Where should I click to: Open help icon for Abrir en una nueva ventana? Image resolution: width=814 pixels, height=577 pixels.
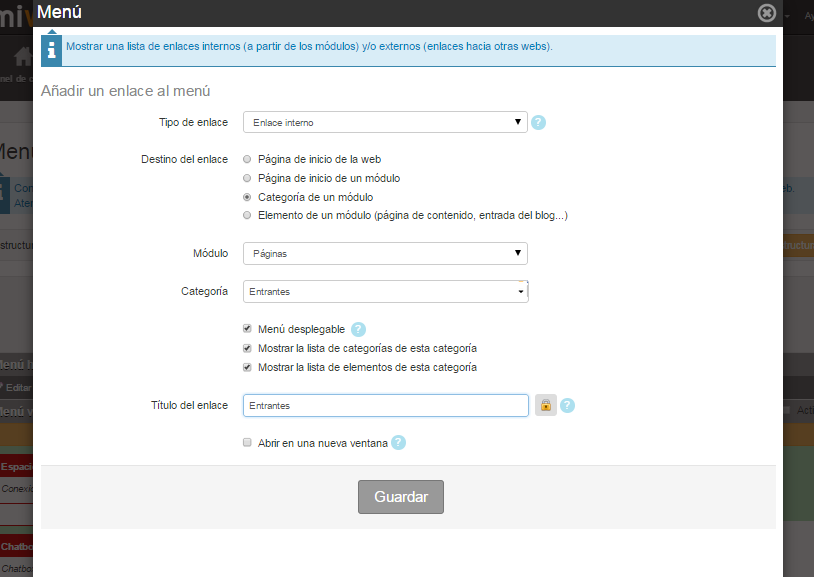point(398,442)
